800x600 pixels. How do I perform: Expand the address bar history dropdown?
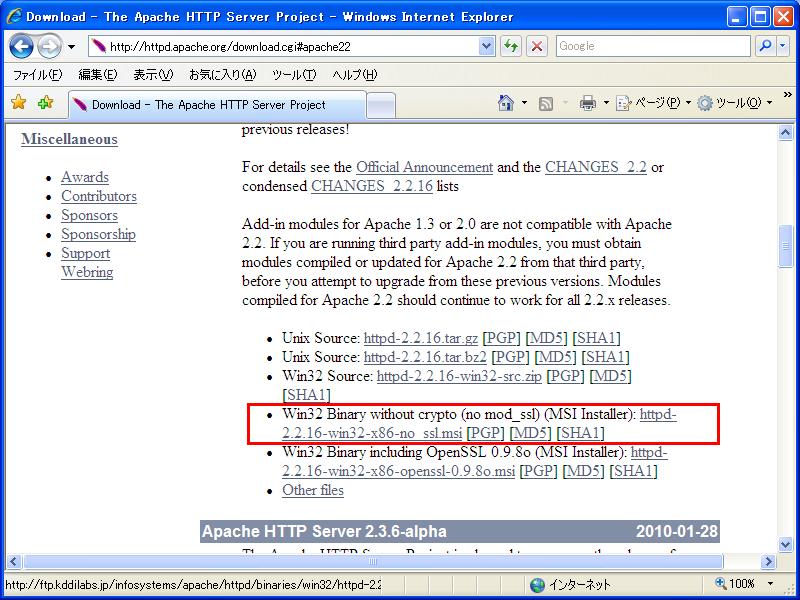pos(487,46)
